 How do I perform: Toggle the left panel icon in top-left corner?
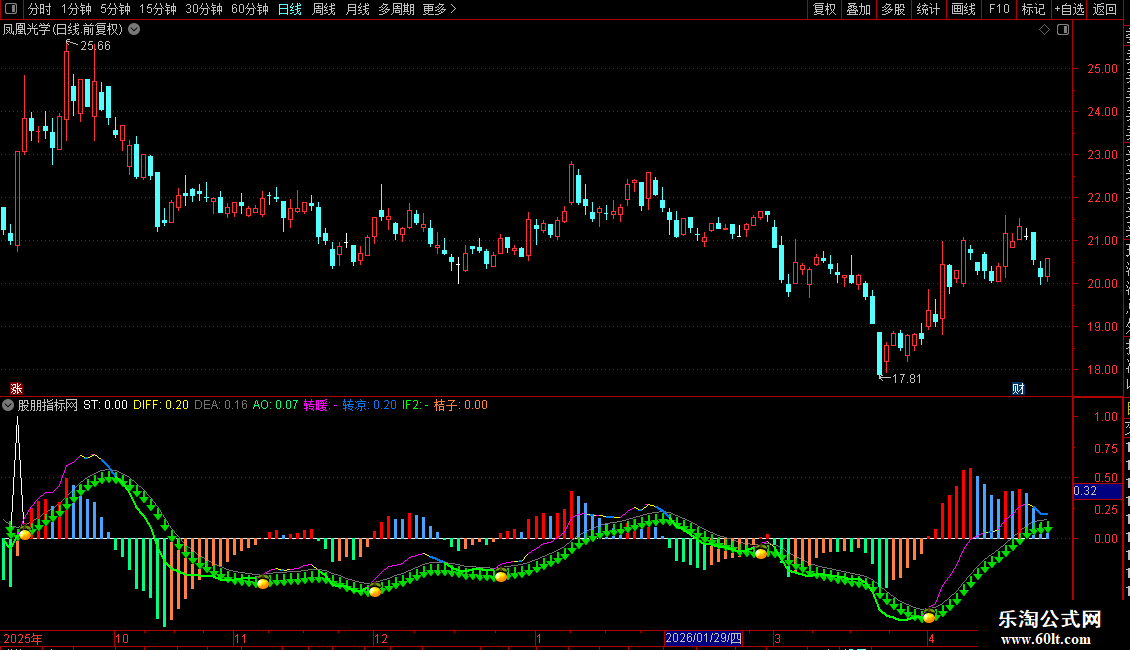click(11, 9)
